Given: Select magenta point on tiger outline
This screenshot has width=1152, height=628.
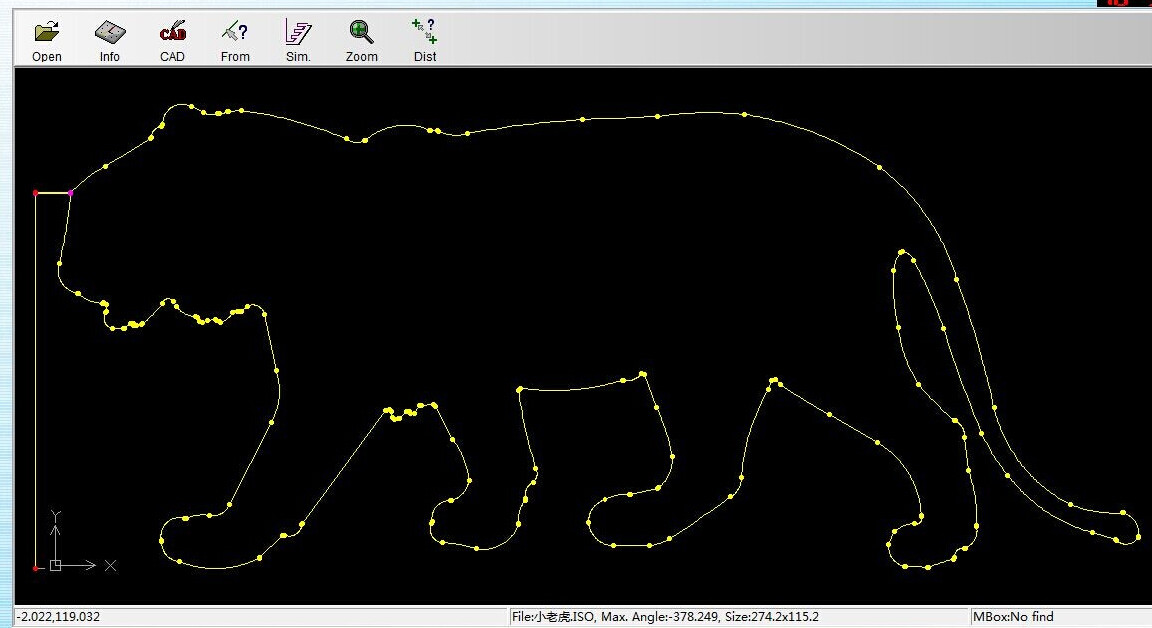Looking at the screenshot, I should point(70,192).
